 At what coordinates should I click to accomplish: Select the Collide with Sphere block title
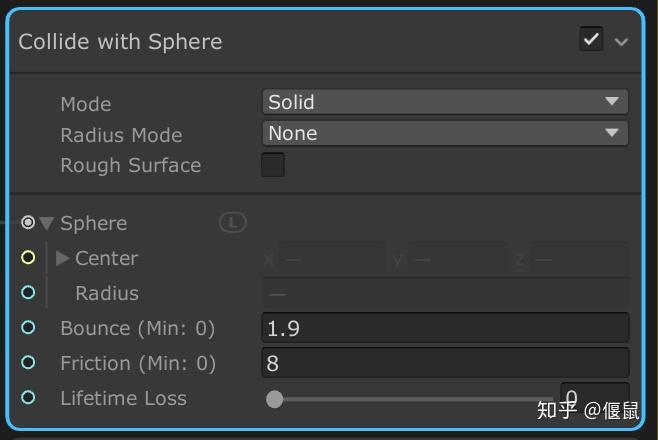point(120,42)
